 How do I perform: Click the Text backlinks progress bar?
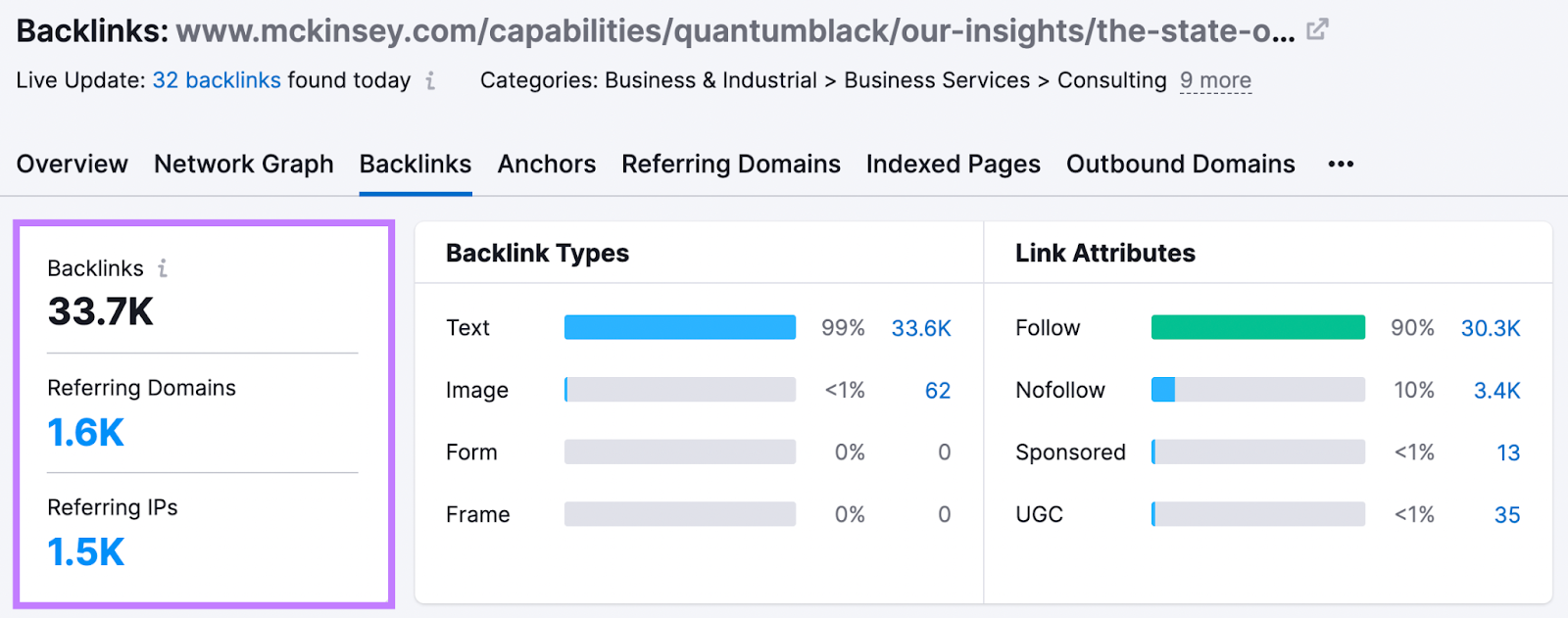coord(679,327)
